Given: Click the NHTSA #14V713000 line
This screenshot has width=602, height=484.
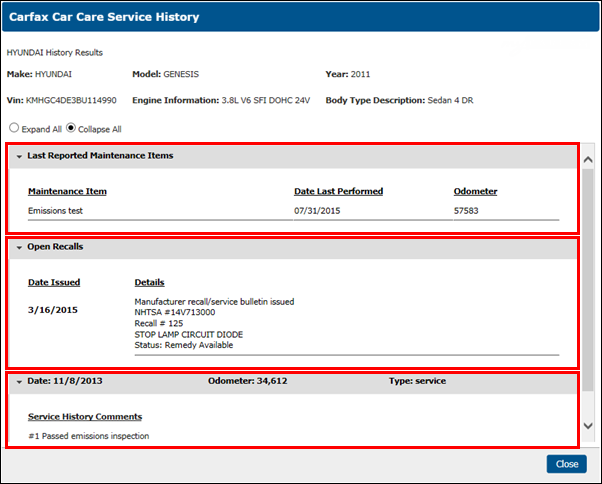Looking at the screenshot, I should click(175, 312).
